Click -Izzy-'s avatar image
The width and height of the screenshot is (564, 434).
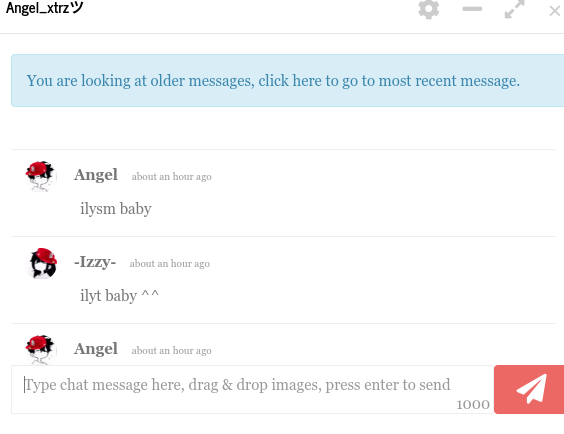point(41,263)
